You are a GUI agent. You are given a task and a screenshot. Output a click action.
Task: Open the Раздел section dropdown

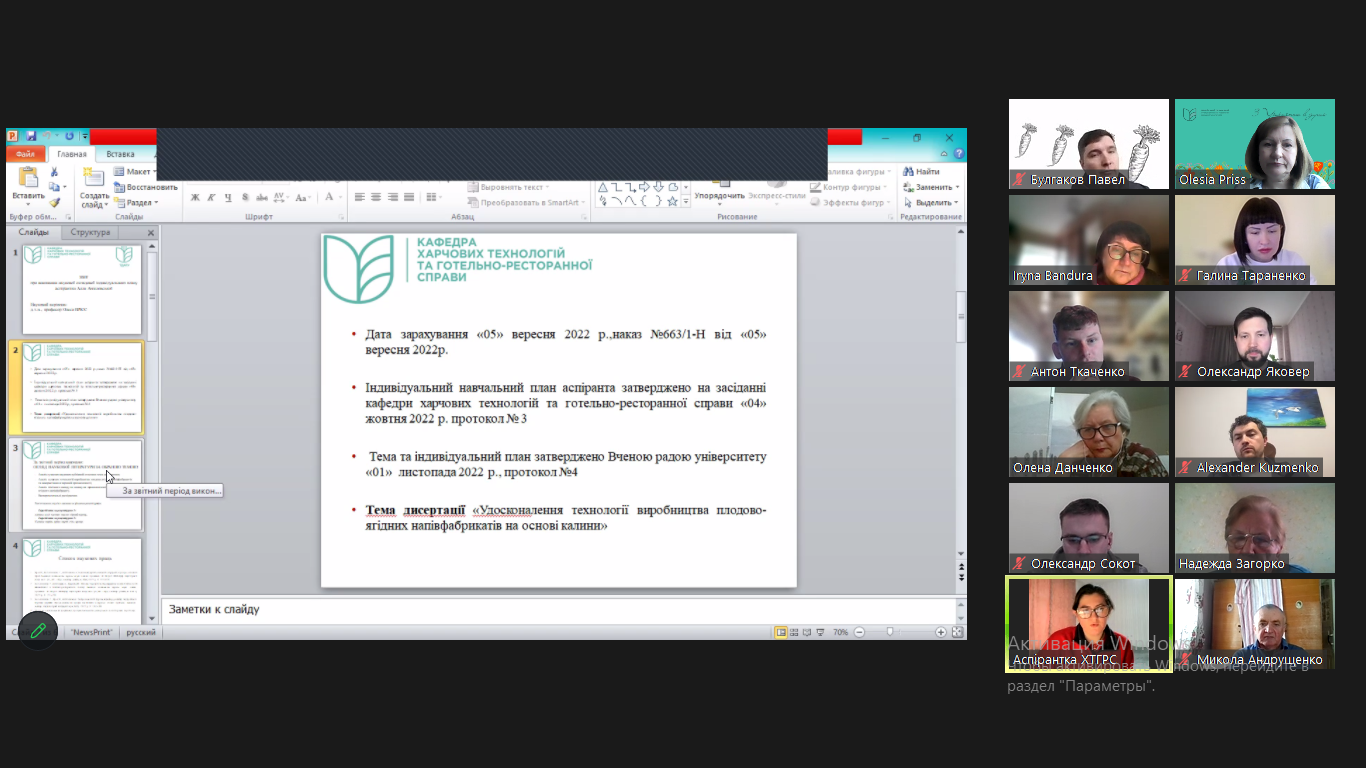coord(136,202)
